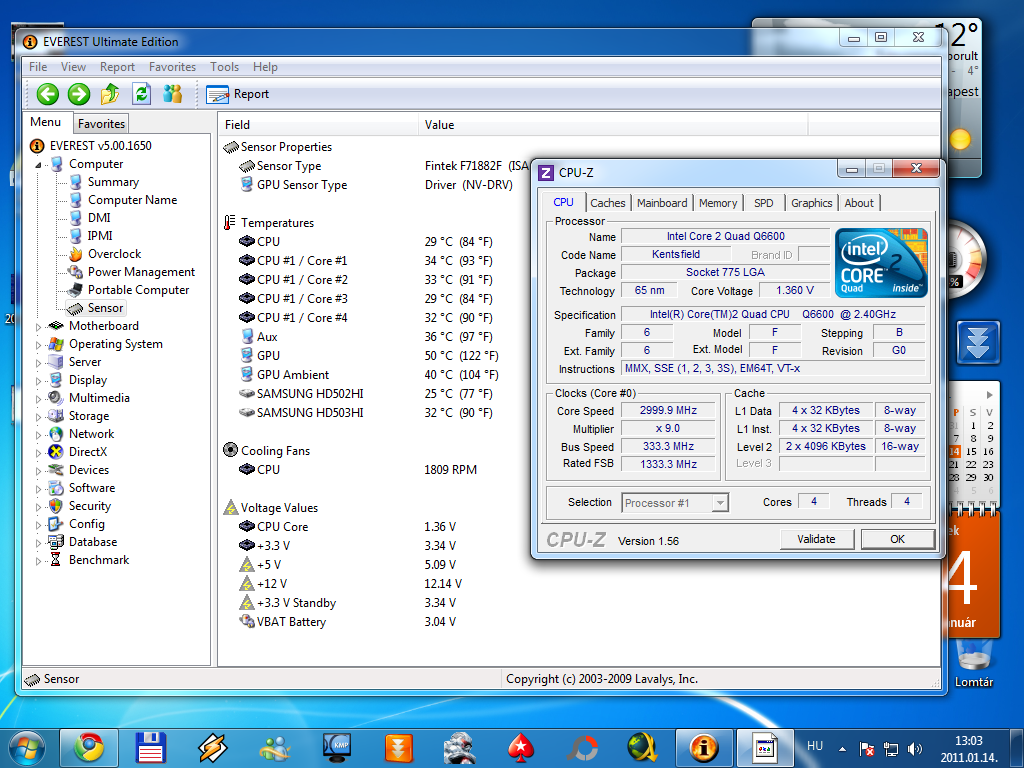Click the green Back arrow in EVEREST toolbar
Viewport: 1024px width, 768px height.
coord(47,94)
